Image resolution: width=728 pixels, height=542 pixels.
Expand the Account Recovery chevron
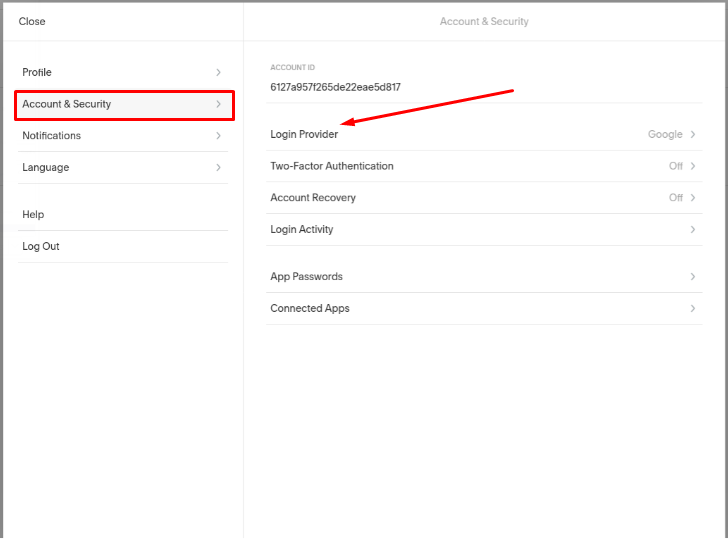693,198
